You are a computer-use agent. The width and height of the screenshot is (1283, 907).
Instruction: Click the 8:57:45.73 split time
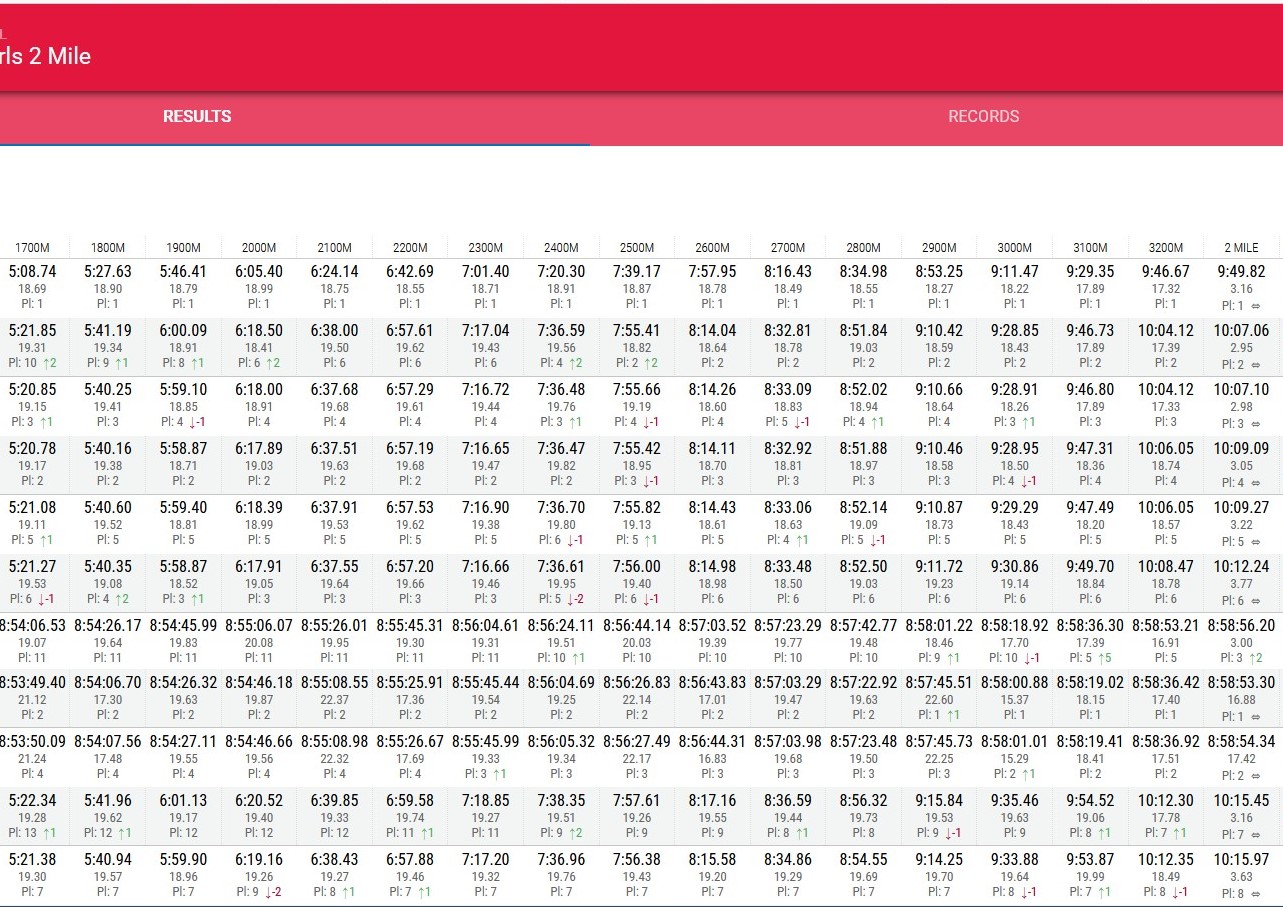(x=939, y=743)
